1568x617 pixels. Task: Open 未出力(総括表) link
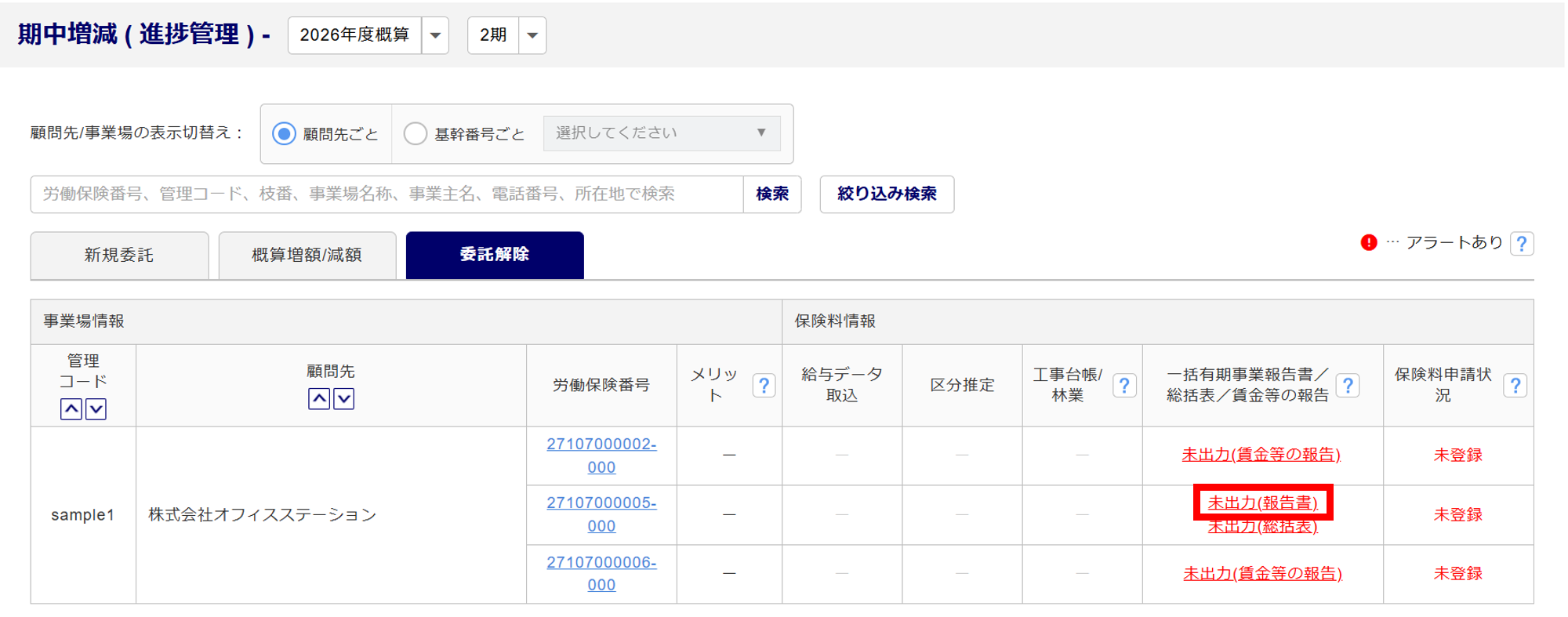coord(1262,526)
